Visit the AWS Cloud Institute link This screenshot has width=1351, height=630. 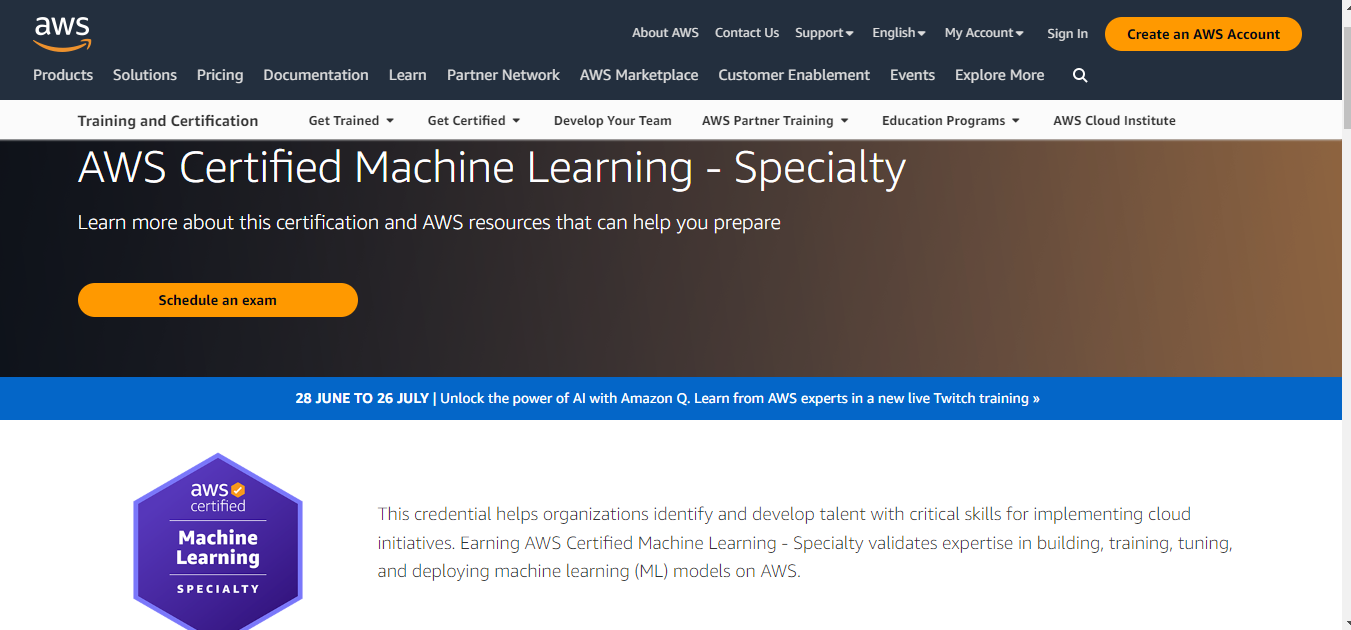click(x=1114, y=121)
